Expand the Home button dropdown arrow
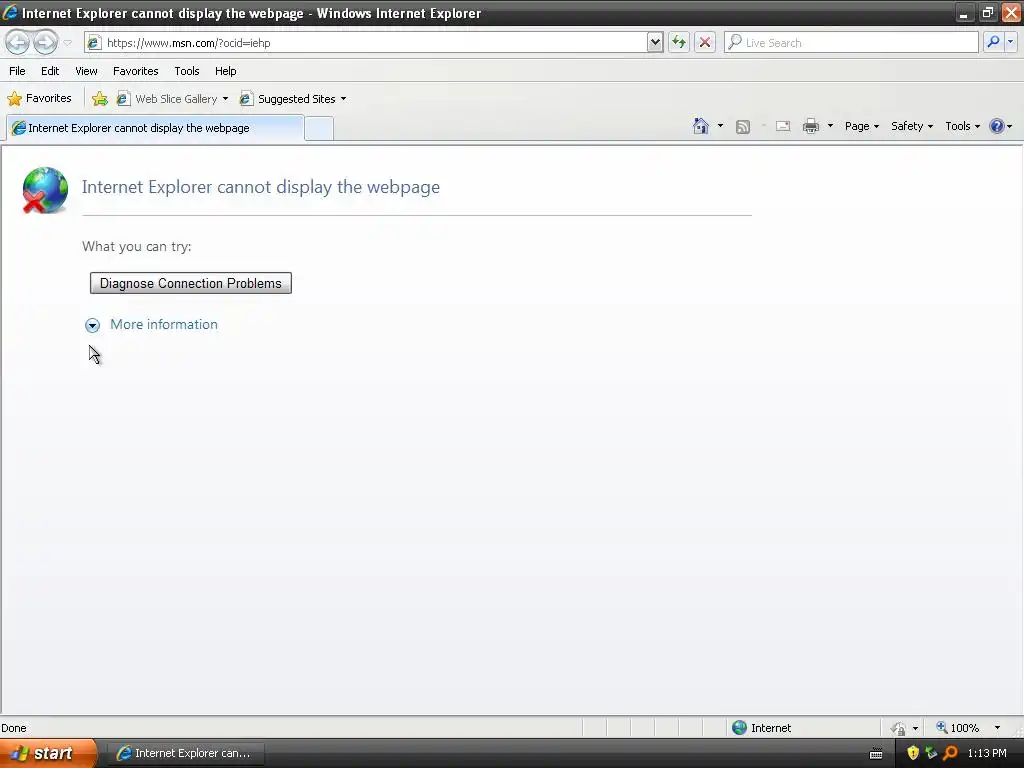Viewport: 1024px width, 768px height. click(x=720, y=126)
